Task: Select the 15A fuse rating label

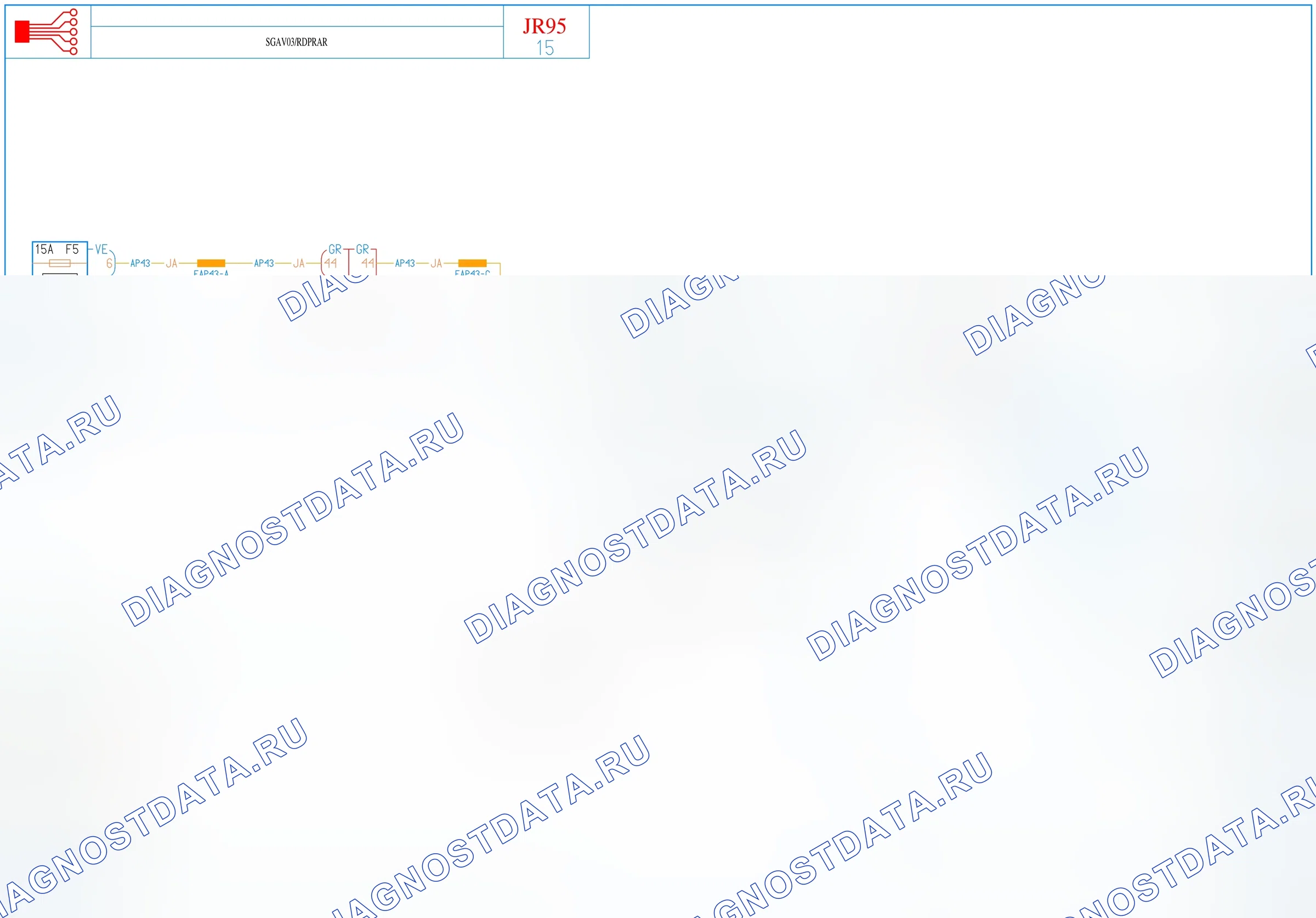Action: tap(44, 250)
